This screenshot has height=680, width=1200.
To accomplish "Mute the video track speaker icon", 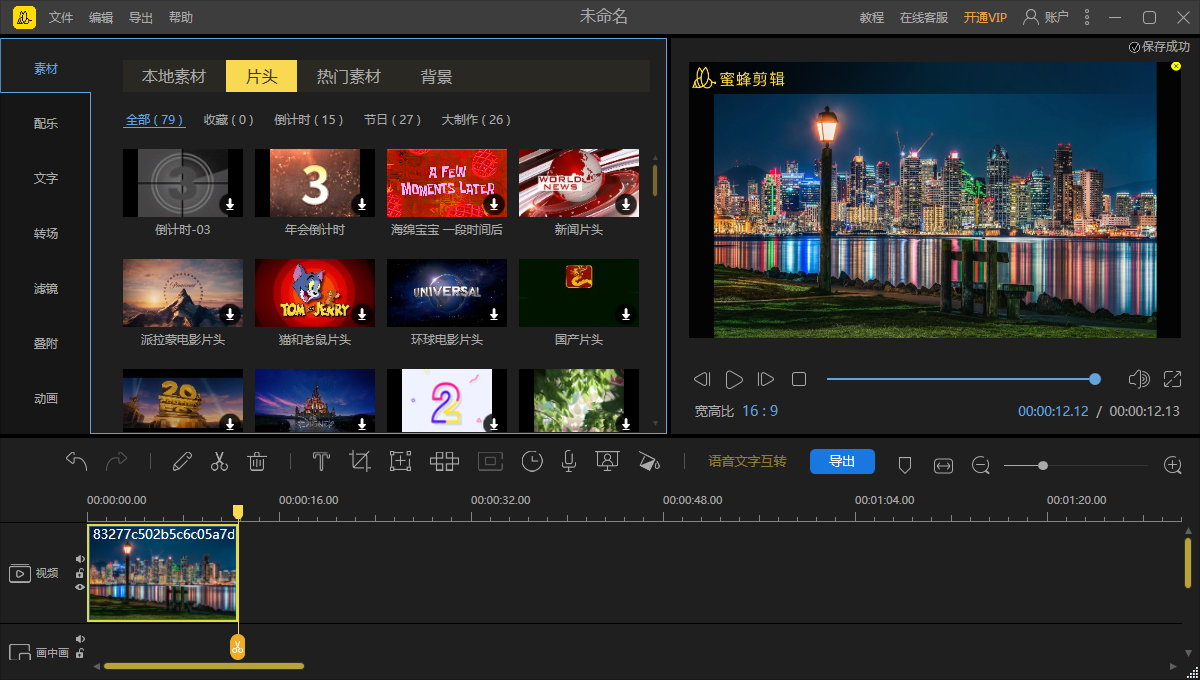I will [x=80, y=559].
